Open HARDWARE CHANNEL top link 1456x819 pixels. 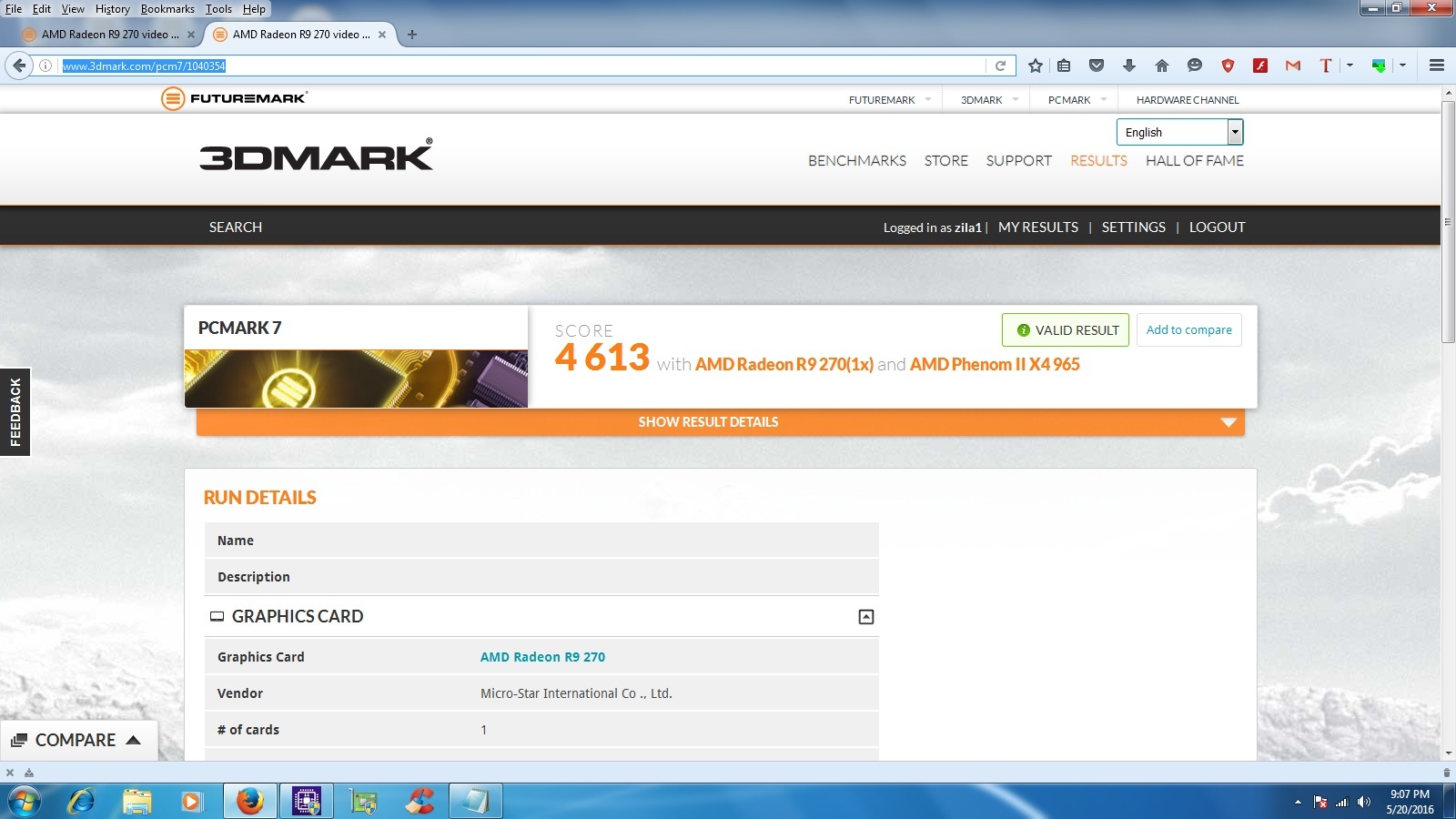[1188, 100]
